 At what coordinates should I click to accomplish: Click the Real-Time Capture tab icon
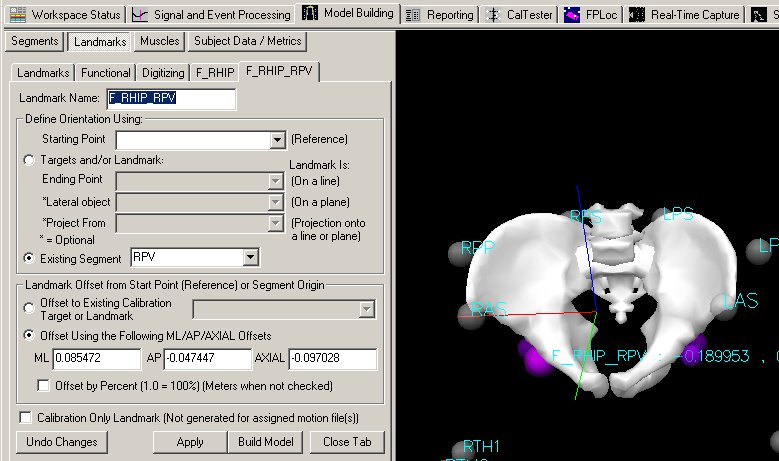pyautogui.click(x=636, y=15)
